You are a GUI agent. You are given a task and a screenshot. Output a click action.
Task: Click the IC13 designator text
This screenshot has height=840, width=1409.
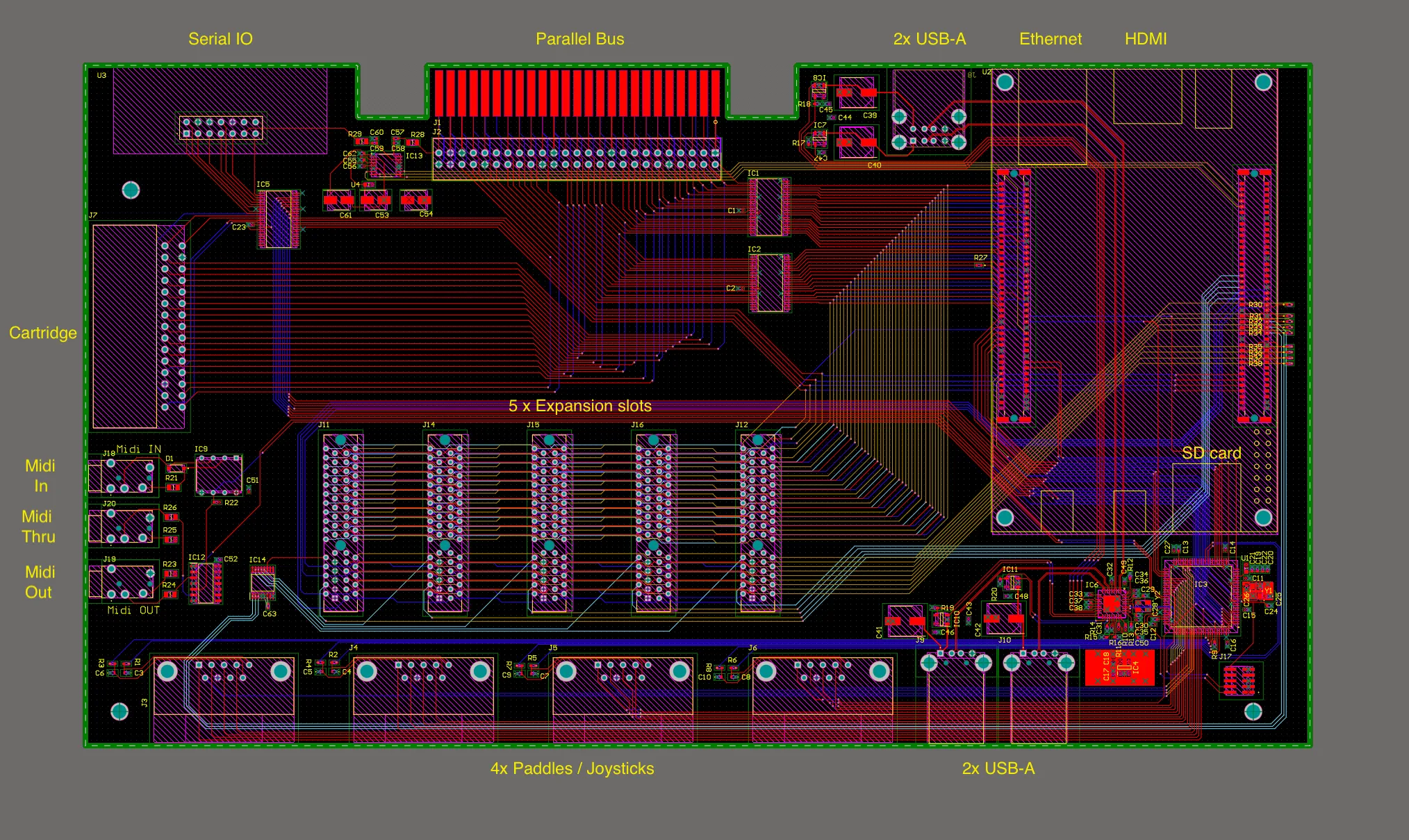pyautogui.click(x=414, y=156)
